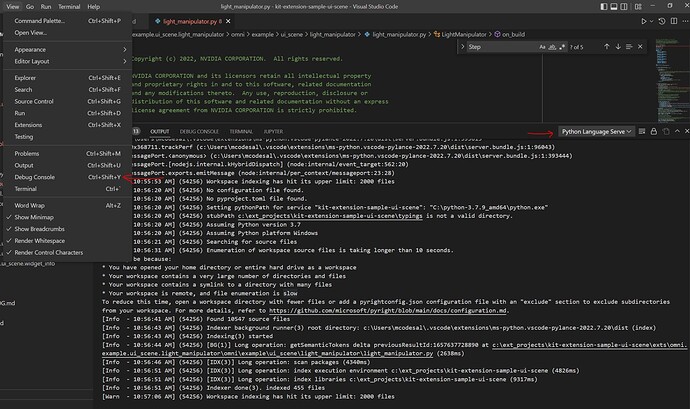Switch to the DEBUG CONSOLE panel tab
The height and width of the screenshot is (409, 690).
click(199, 132)
